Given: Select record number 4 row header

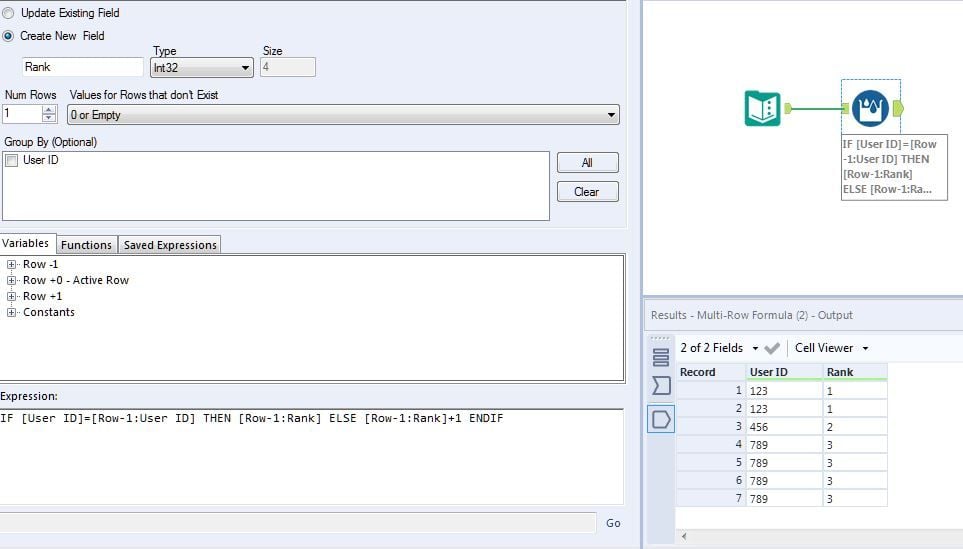Looking at the screenshot, I should pyautogui.click(x=711, y=445).
